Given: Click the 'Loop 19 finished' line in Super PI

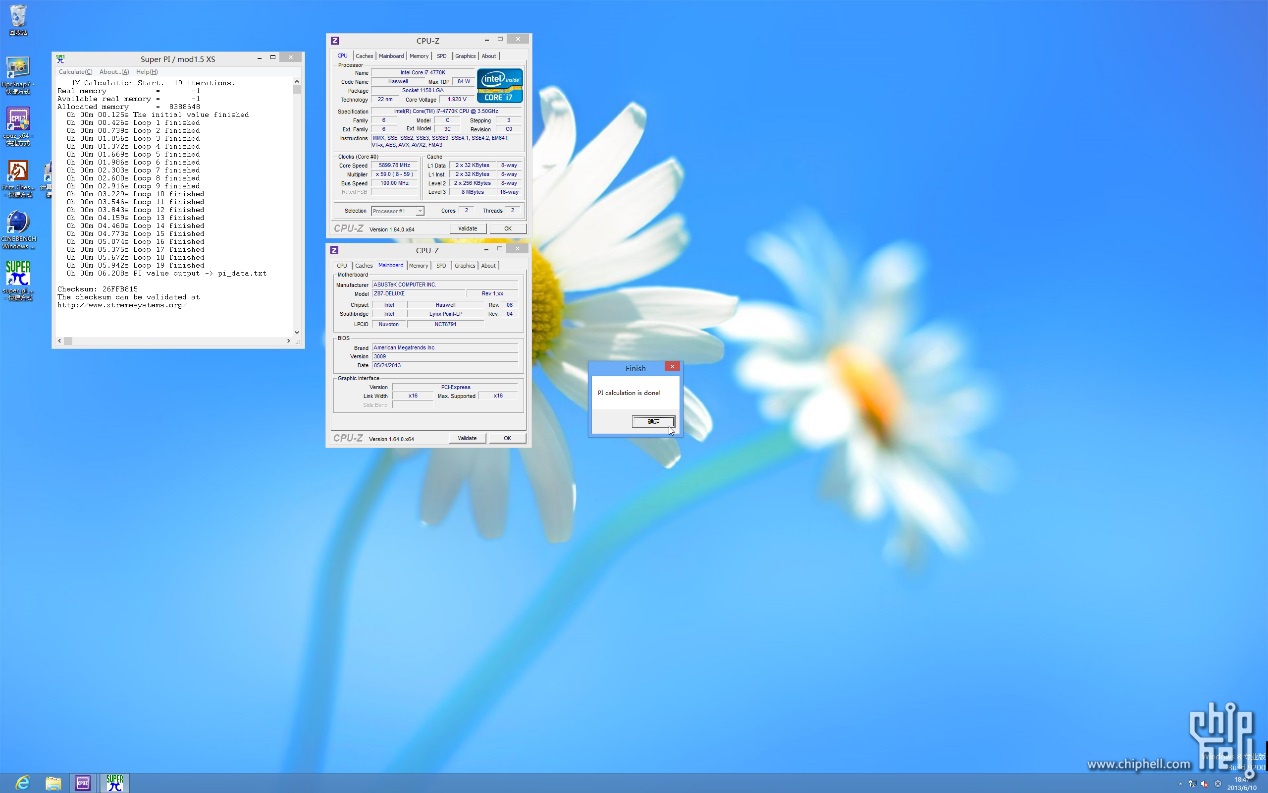Looking at the screenshot, I should 135,266.
